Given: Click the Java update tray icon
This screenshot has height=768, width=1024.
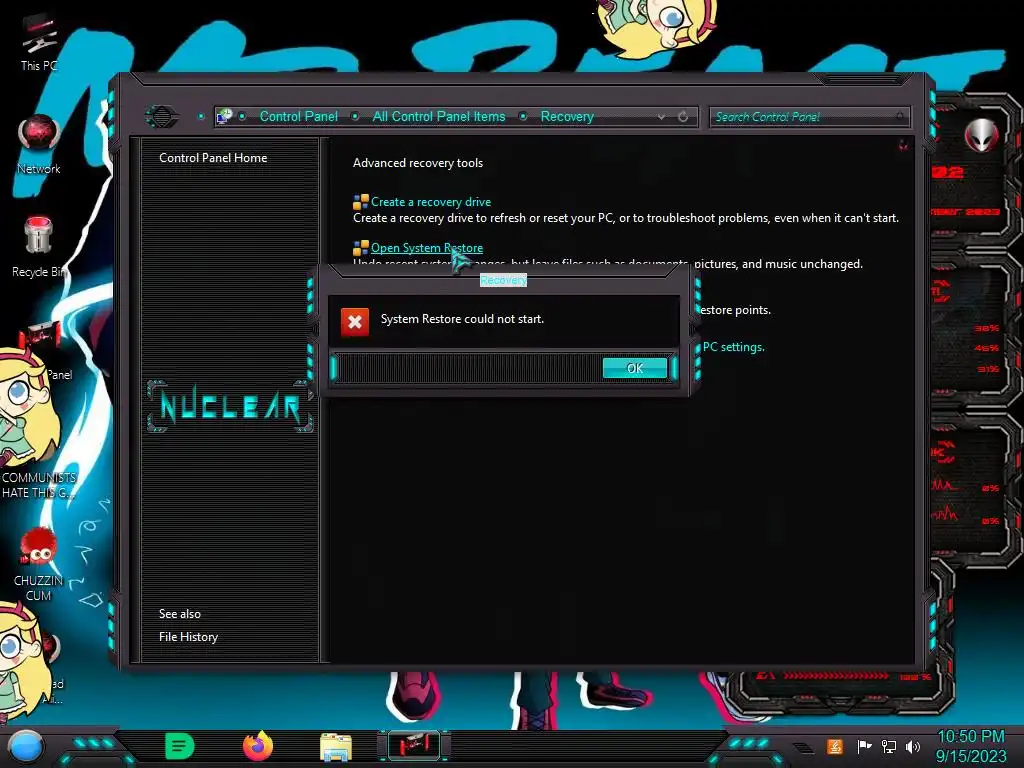Looking at the screenshot, I should pos(835,746).
